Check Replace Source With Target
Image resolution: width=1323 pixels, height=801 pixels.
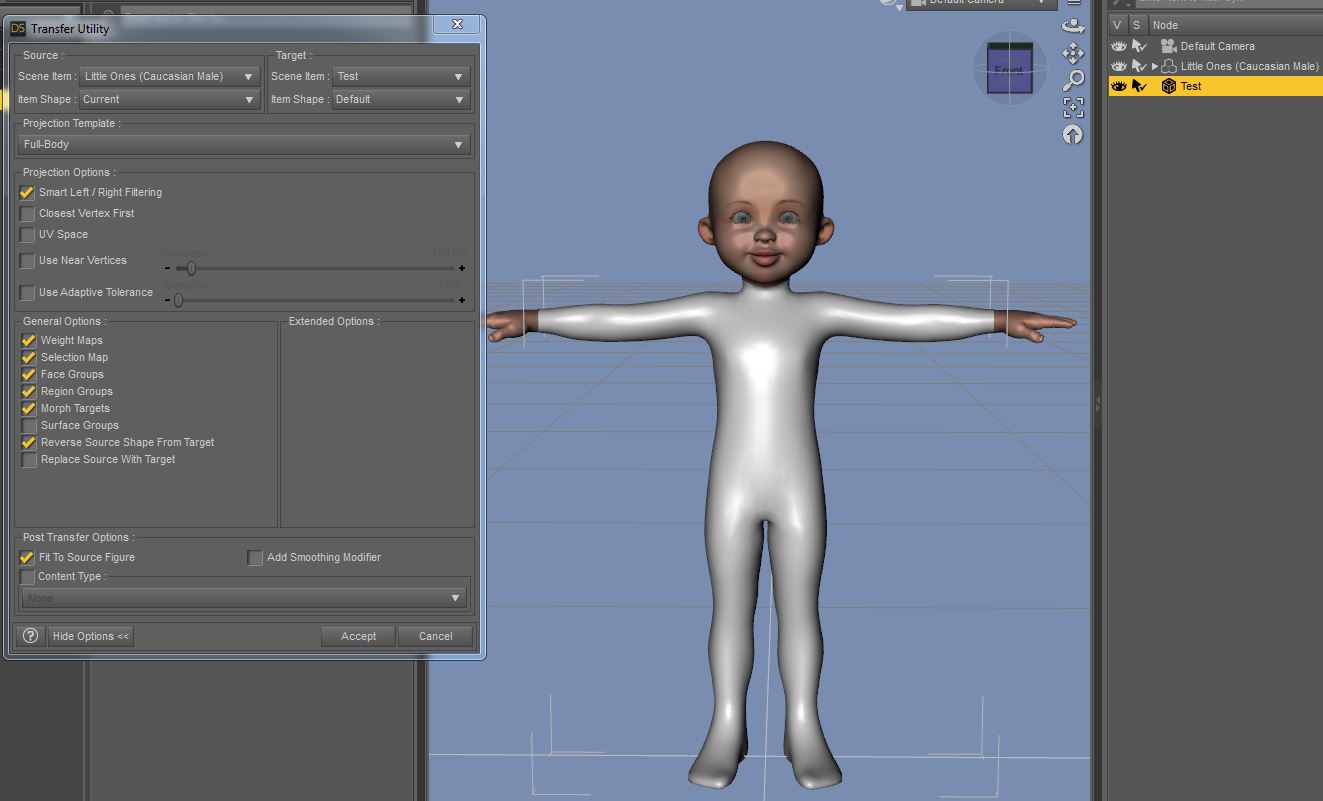[x=29, y=459]
